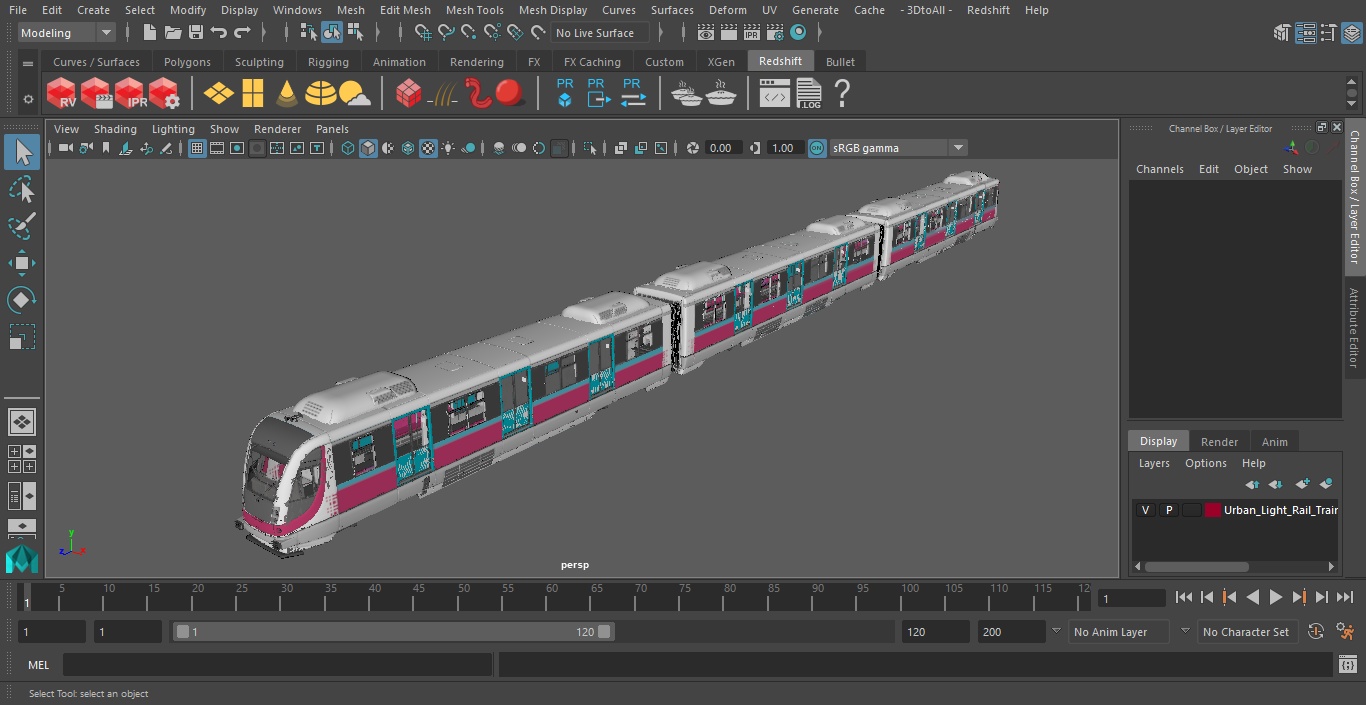Click the MEL command line input
The image size is (1366, 705).
click(x=277, y=665)
